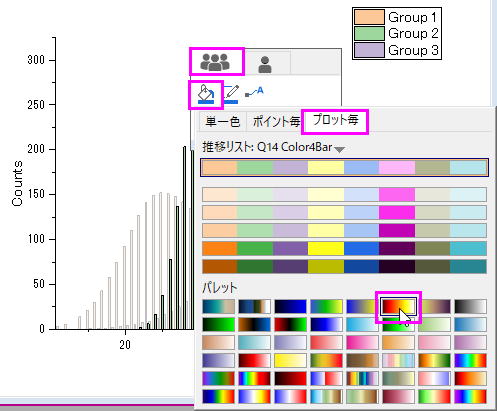Select the プロット毎 tab
This screenshot has height=411, width=497.
(x=335, y=120)
